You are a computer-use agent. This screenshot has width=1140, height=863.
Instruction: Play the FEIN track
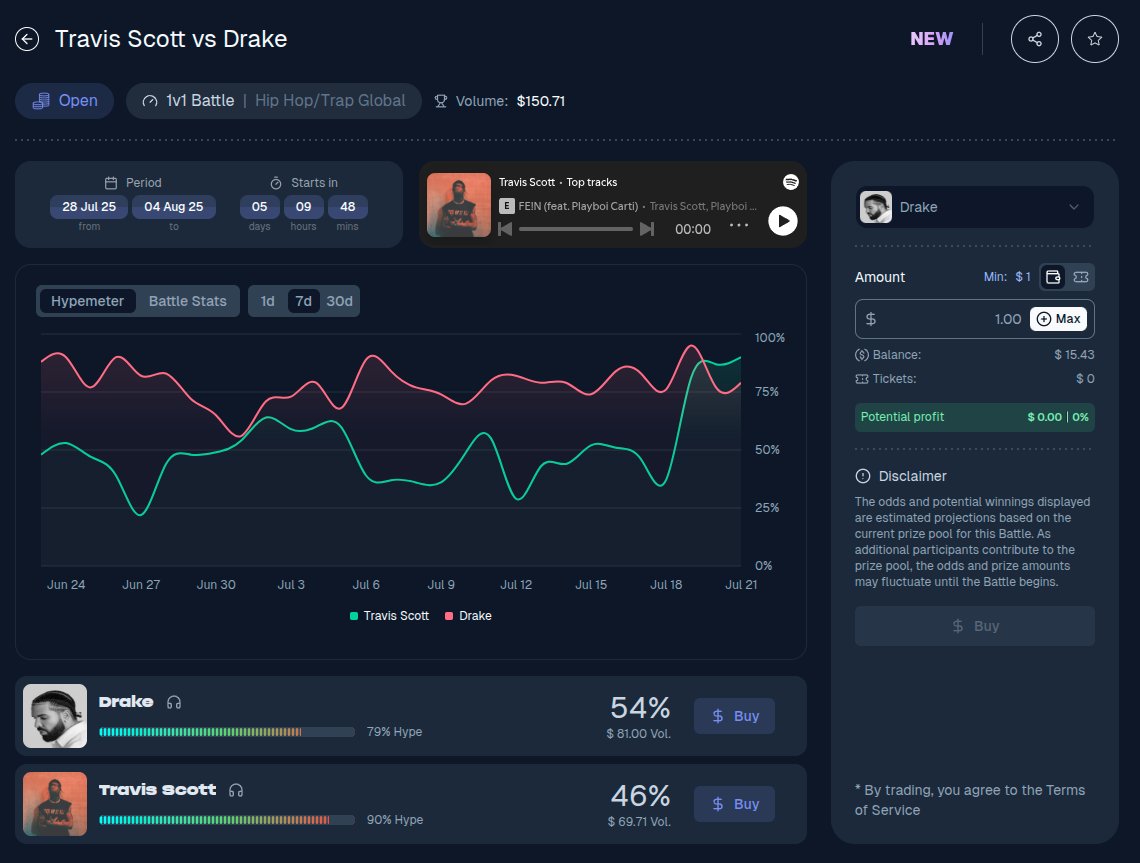coord(782,220)
